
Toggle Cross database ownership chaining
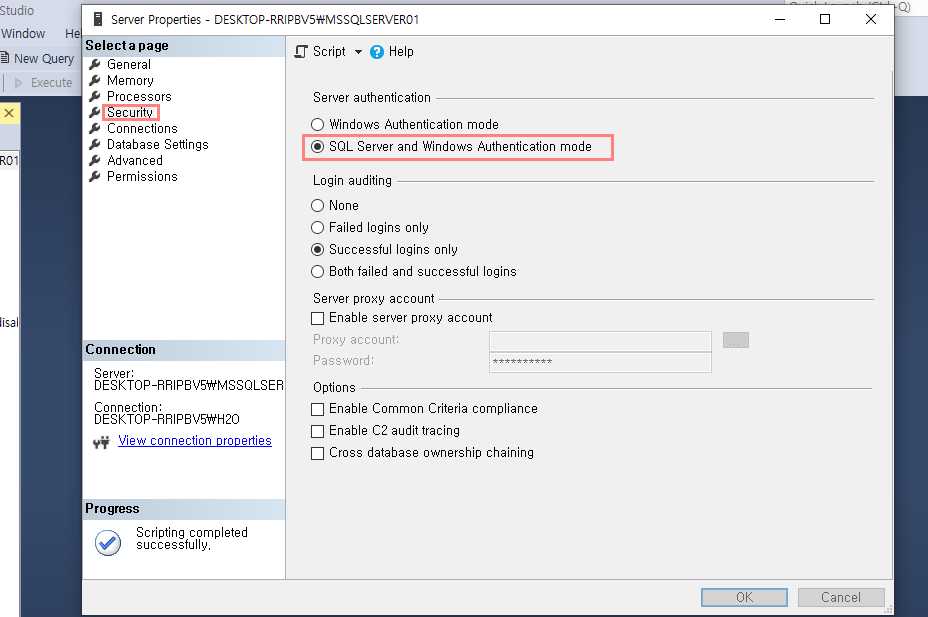(x=318, y=453)
